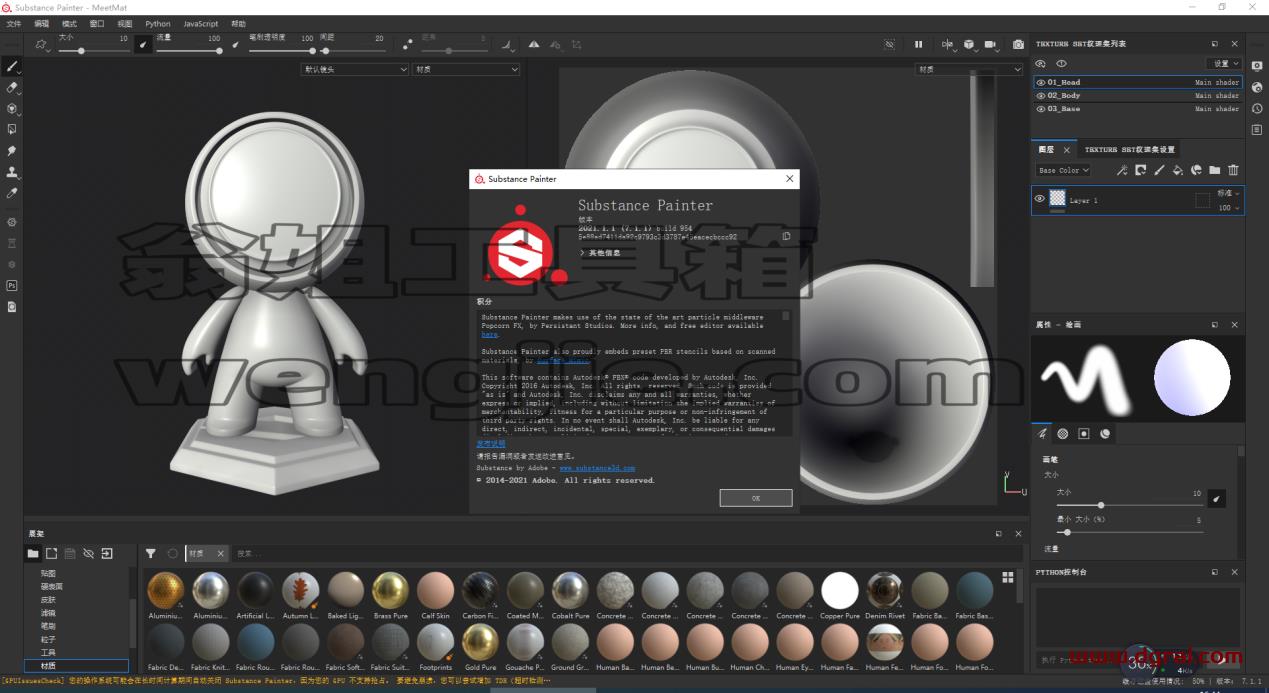1269x693 pixels.
Task: Open the 3D view mode cube dropdown
Action: [x=969, y=44]
